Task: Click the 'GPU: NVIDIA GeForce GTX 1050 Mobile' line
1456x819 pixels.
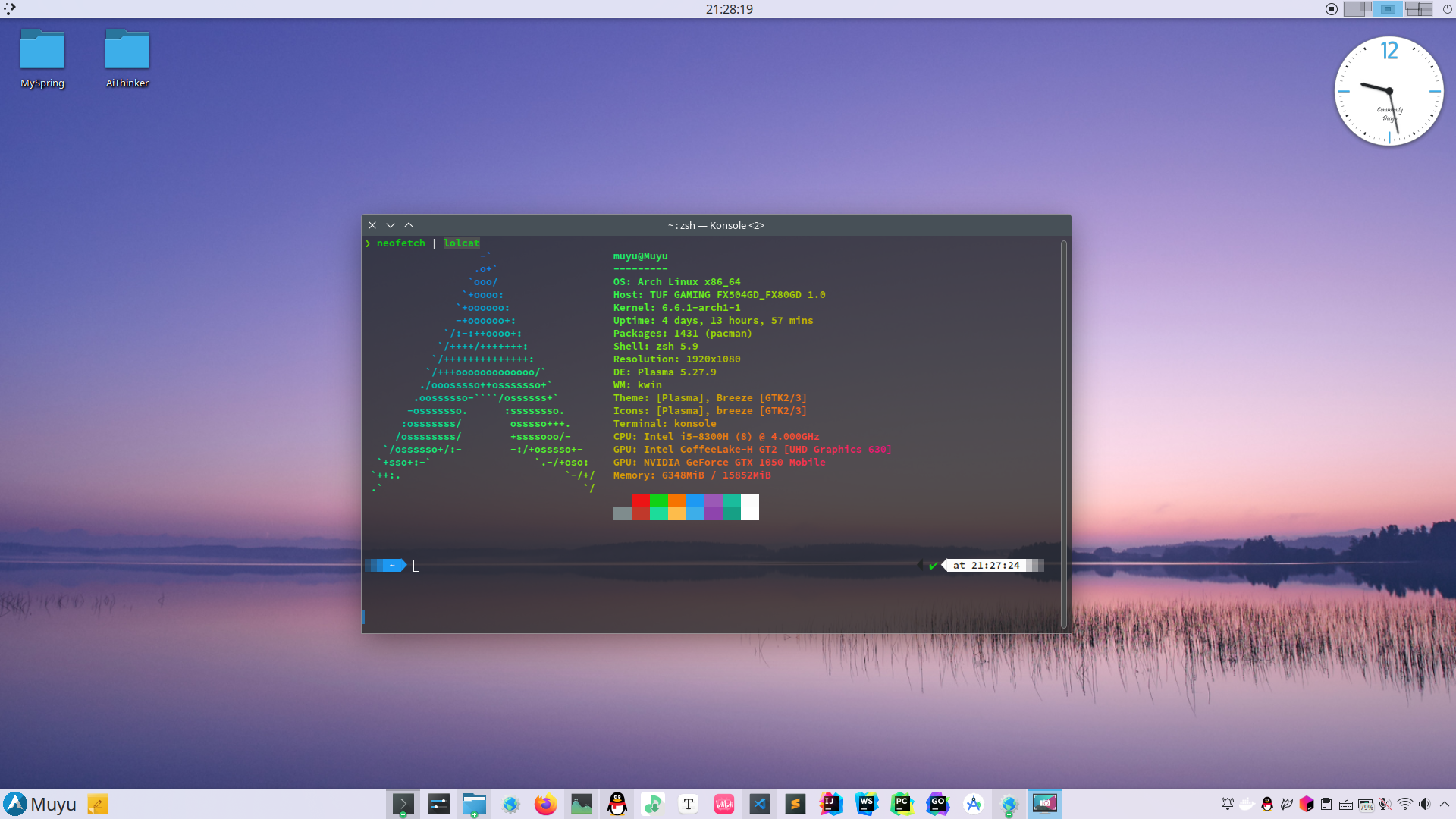Action: [x=720, y=463]
